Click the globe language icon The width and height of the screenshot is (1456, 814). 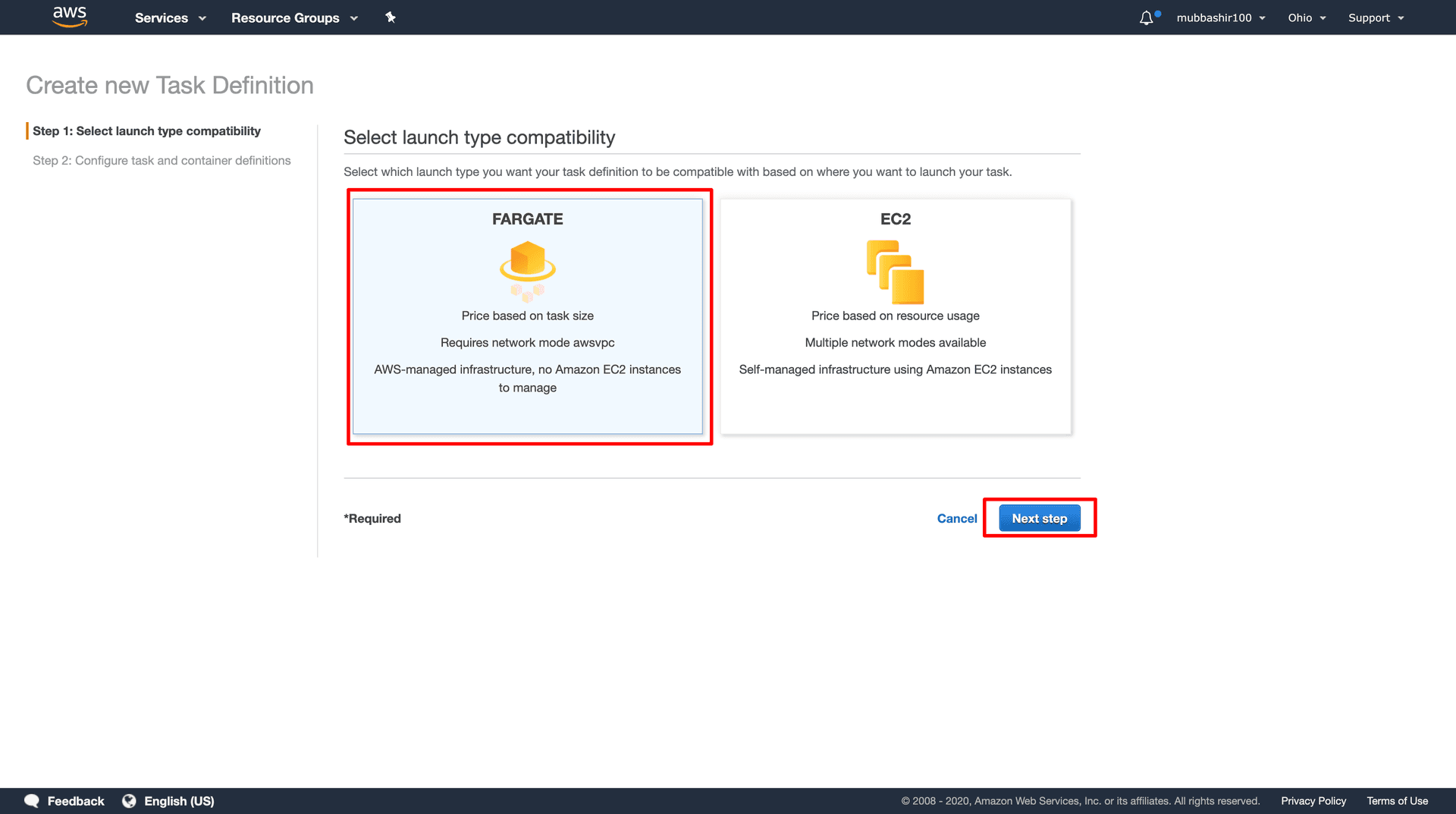129,801
